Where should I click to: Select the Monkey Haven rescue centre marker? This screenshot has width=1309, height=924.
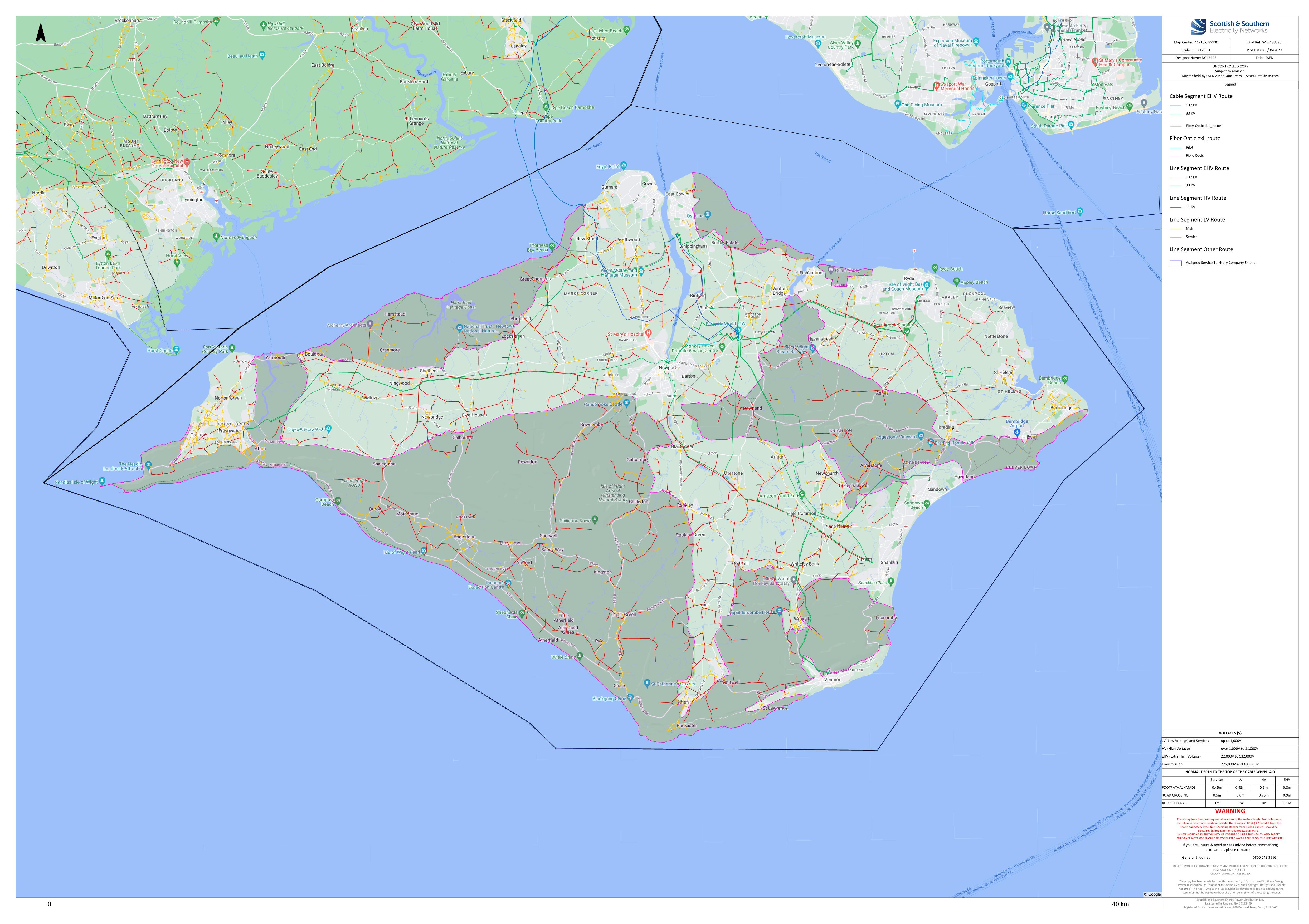[722, 346]
